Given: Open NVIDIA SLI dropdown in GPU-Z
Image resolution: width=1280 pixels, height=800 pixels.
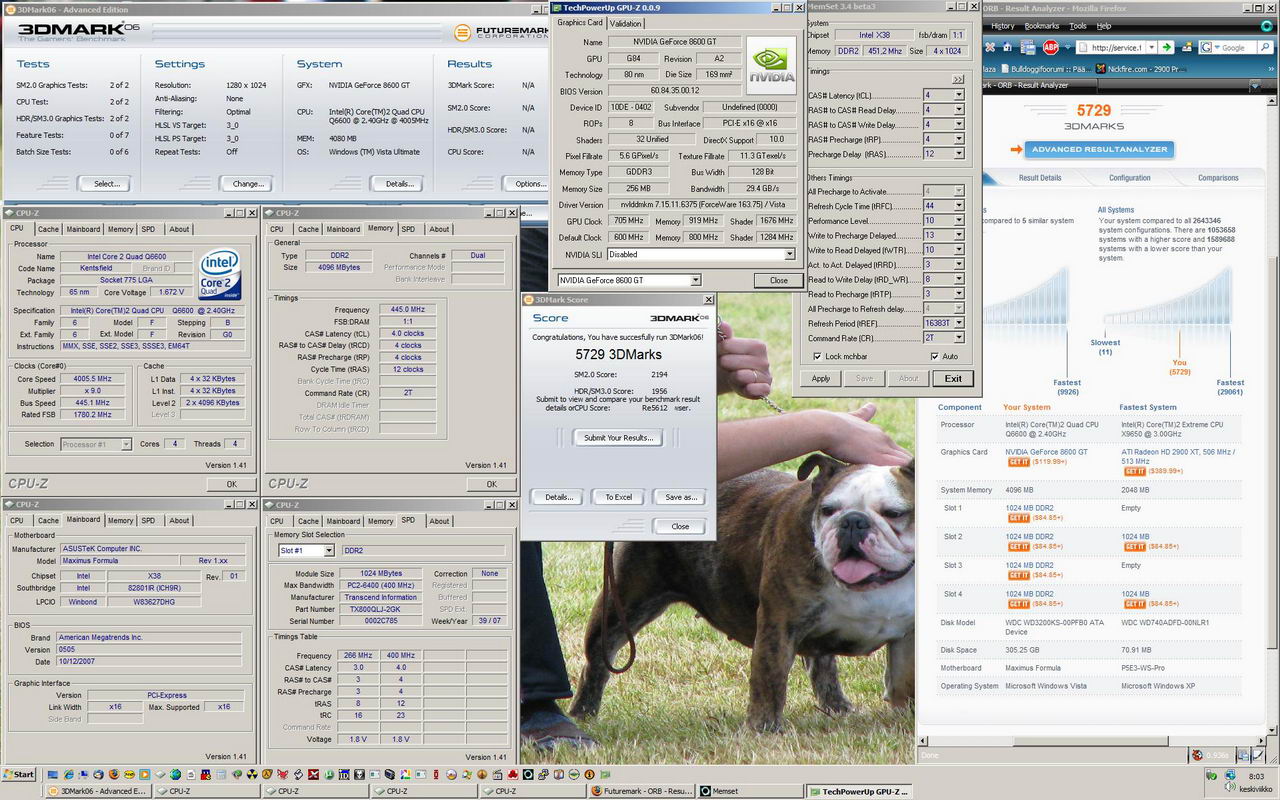Looking at the screenshot, I should pos(789,254).
